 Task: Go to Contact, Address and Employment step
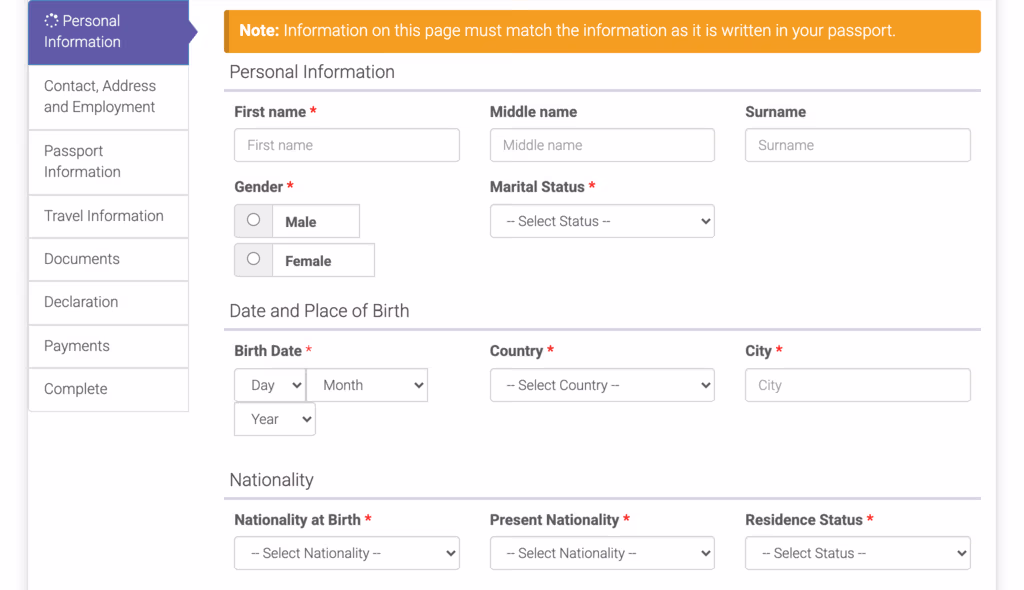tap(108, 97)
